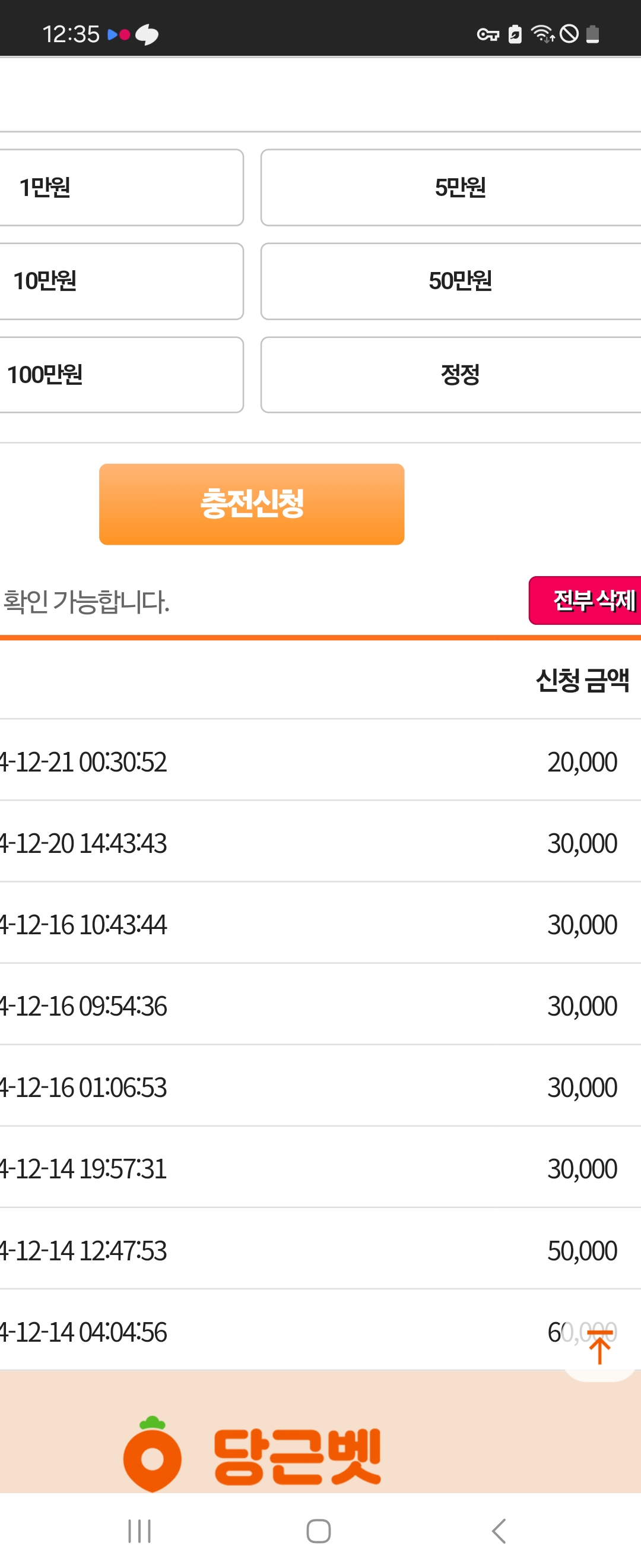This screenshot has width=641, height=1568.
Task: Select the 1만원 amount button
Action: tap(122, 188)
